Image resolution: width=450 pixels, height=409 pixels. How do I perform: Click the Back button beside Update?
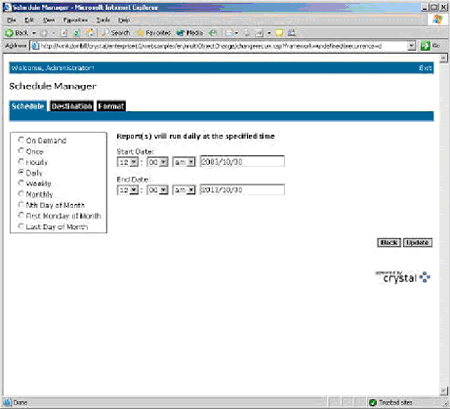pos(389,242)
